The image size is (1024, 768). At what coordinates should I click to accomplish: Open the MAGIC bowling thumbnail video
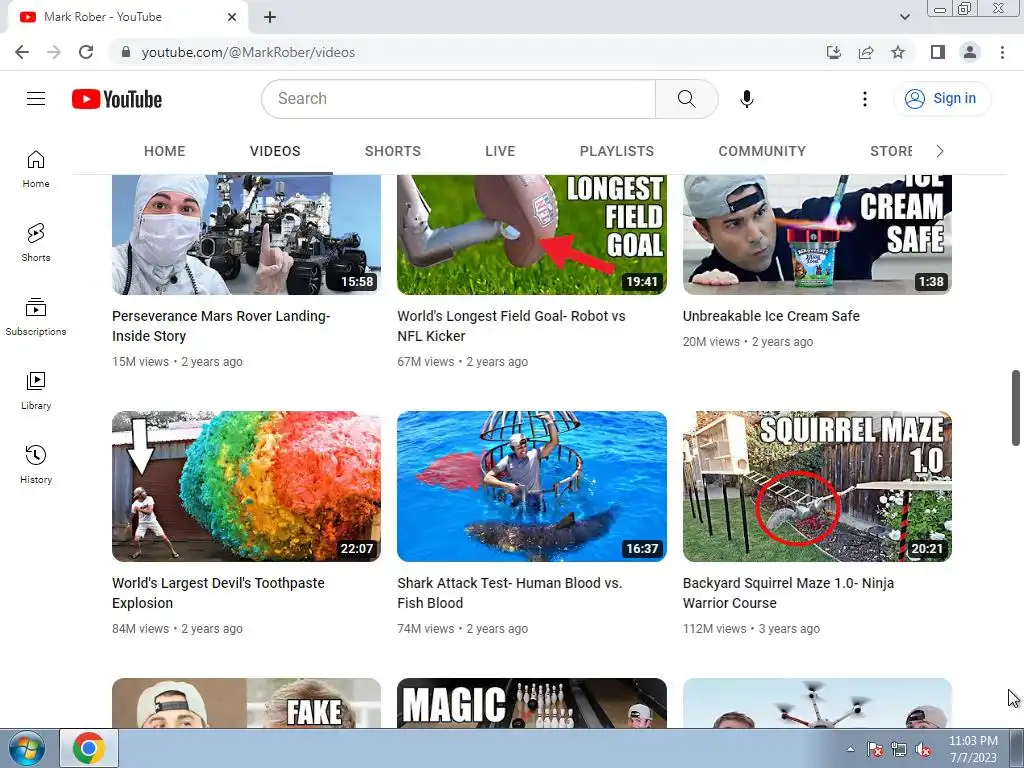[532, 703]
